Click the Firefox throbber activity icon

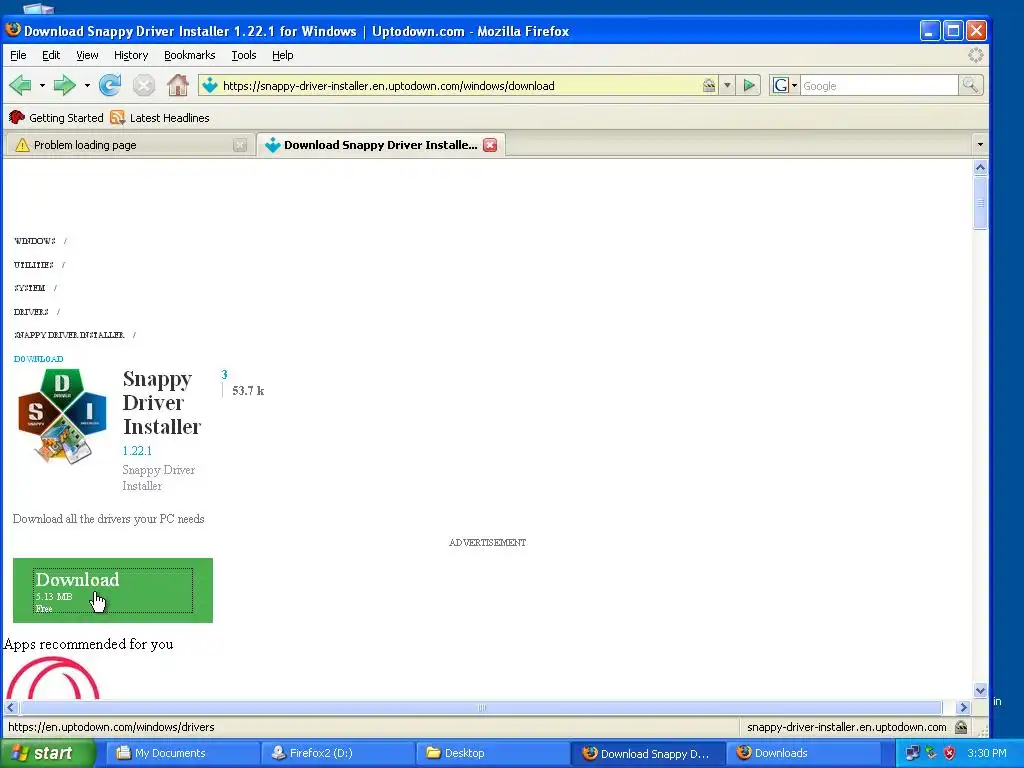pyautogui.click(x=975, y=56)
